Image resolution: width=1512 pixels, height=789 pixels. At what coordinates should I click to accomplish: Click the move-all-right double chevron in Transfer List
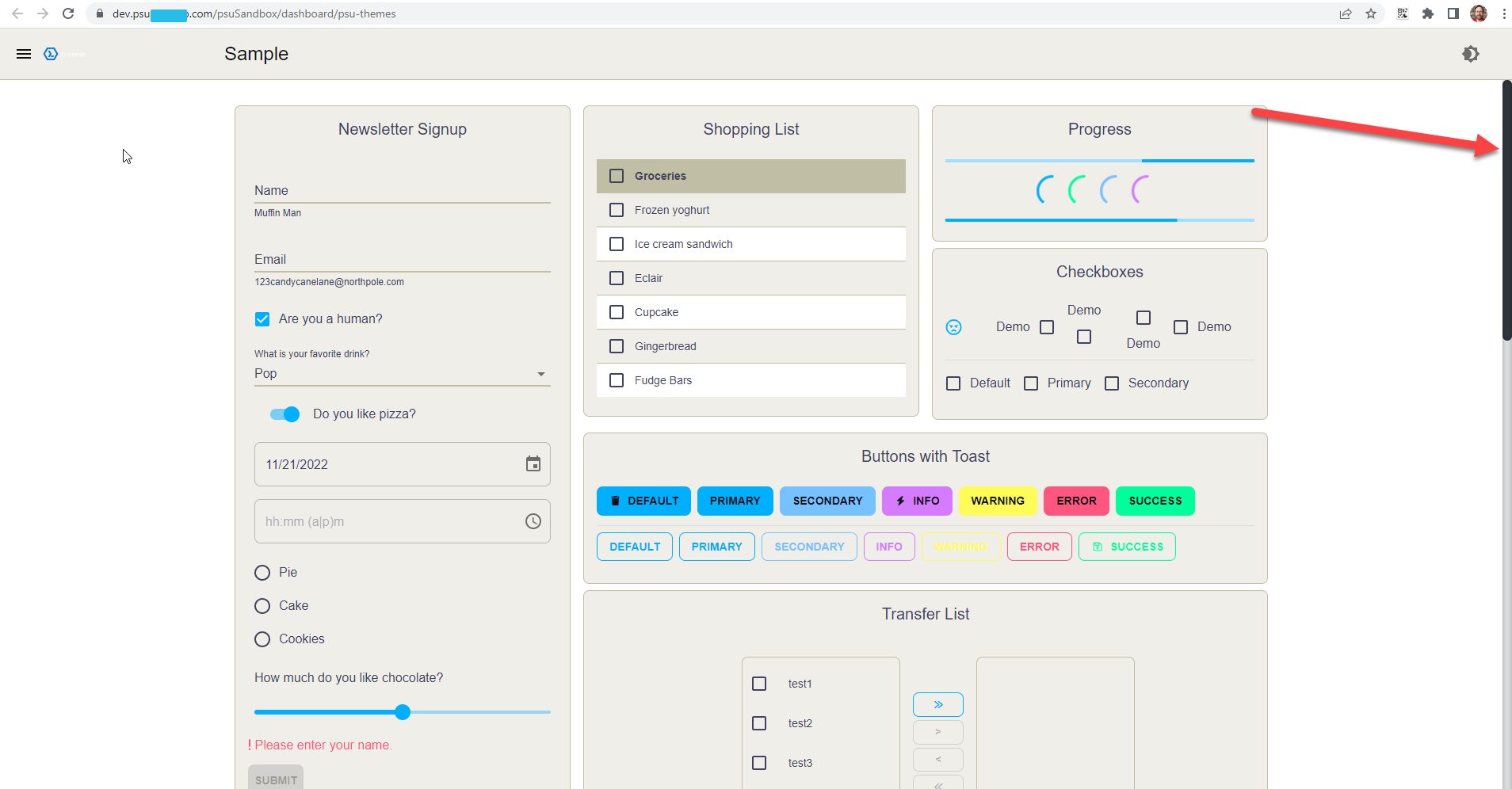938,704
